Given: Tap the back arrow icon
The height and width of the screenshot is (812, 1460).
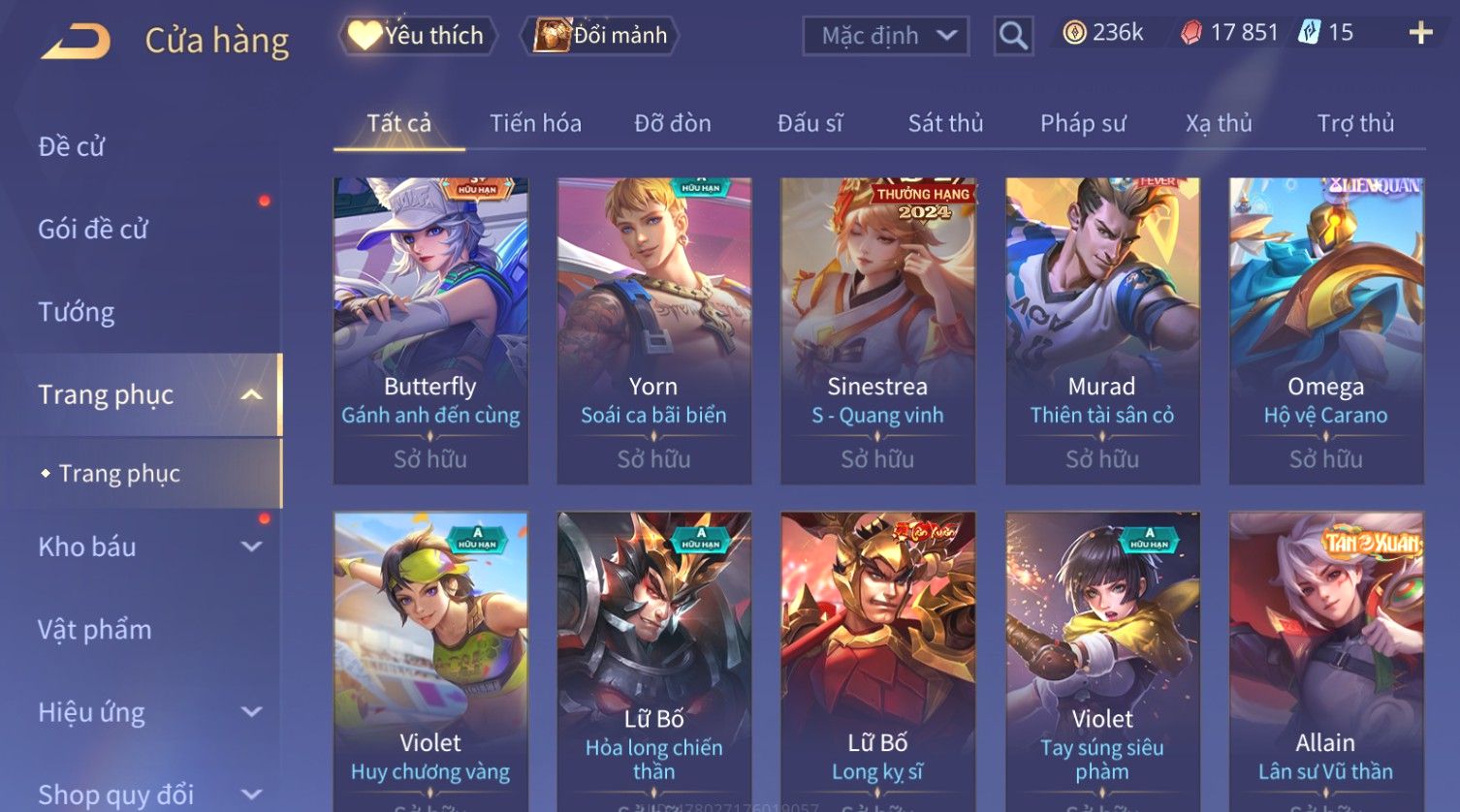Looking at the screenshot, I should [x=76, y=42].
